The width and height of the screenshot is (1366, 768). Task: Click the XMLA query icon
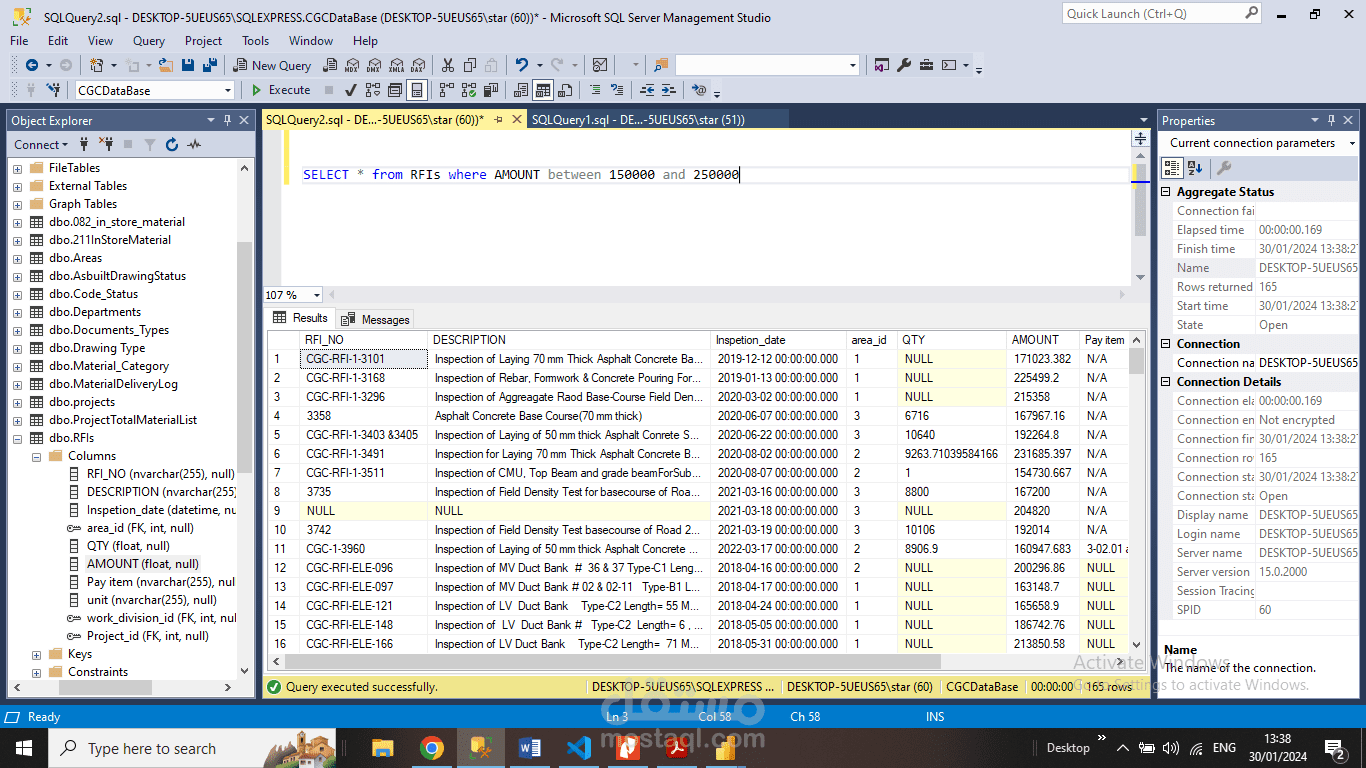(396, 65)
